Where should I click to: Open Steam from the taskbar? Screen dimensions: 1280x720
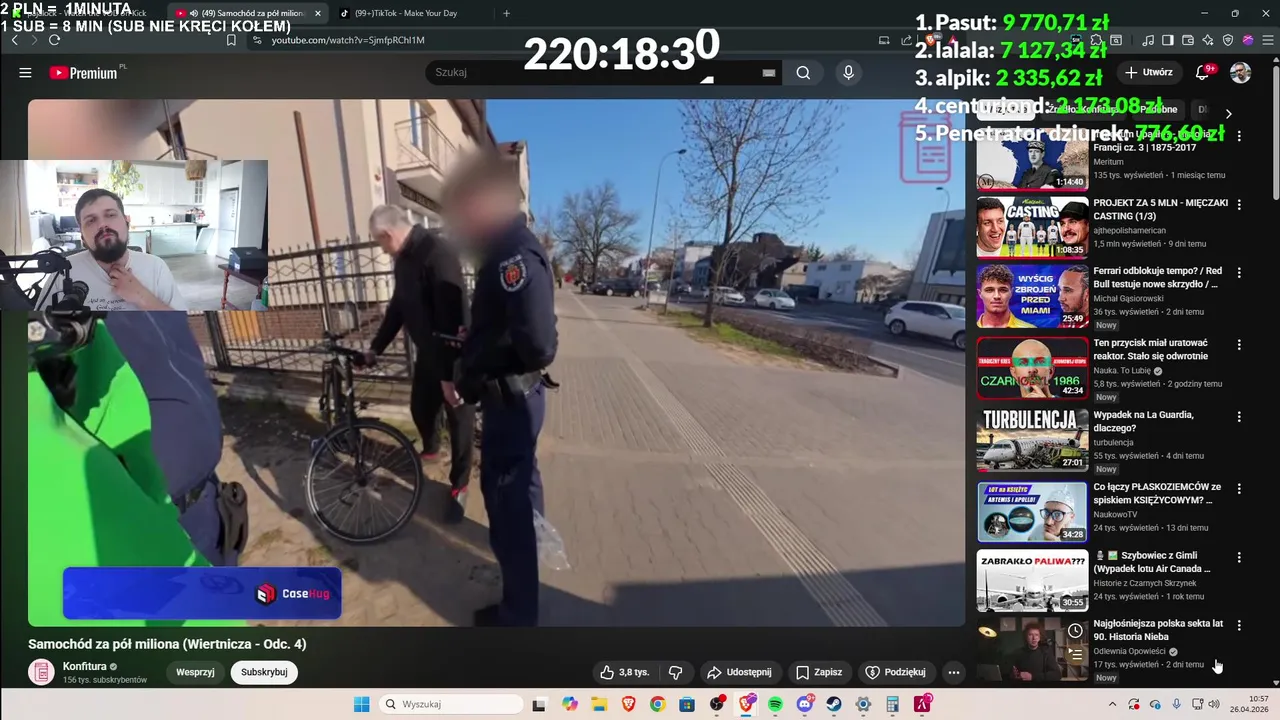tap(833, 704)
